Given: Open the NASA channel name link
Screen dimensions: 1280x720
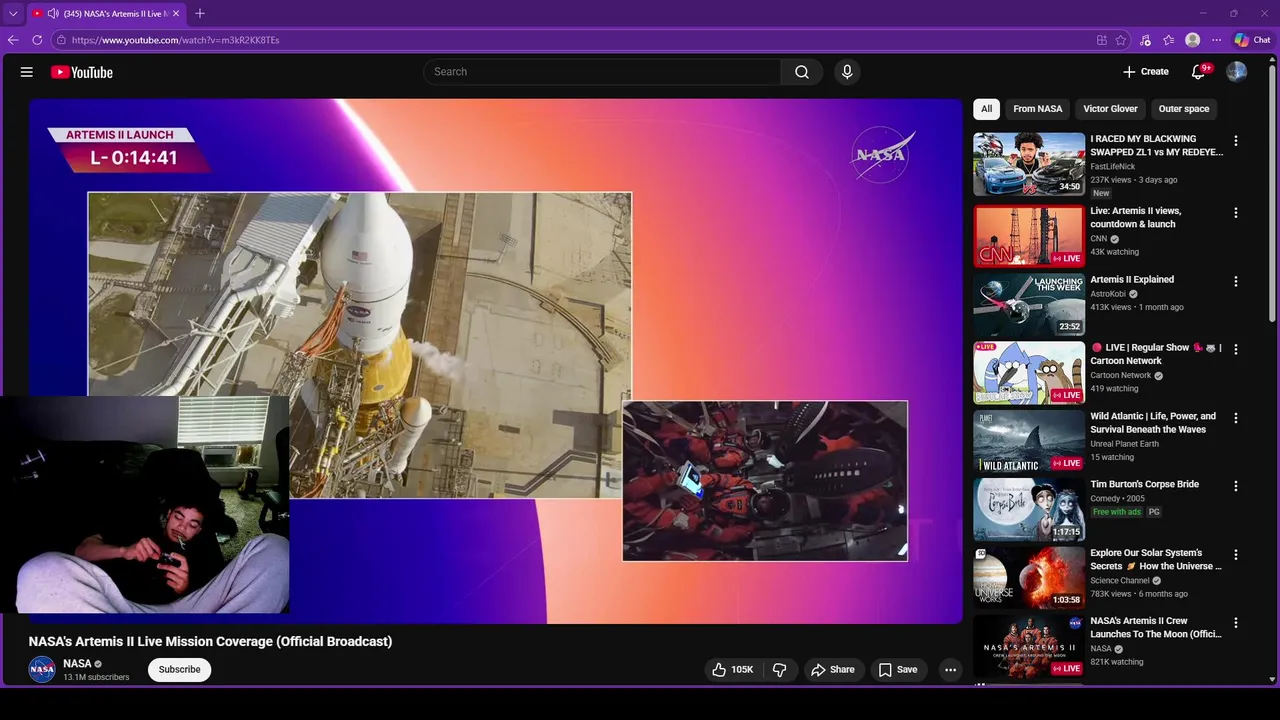Looking at the screenshot, I should coord(77,664).
